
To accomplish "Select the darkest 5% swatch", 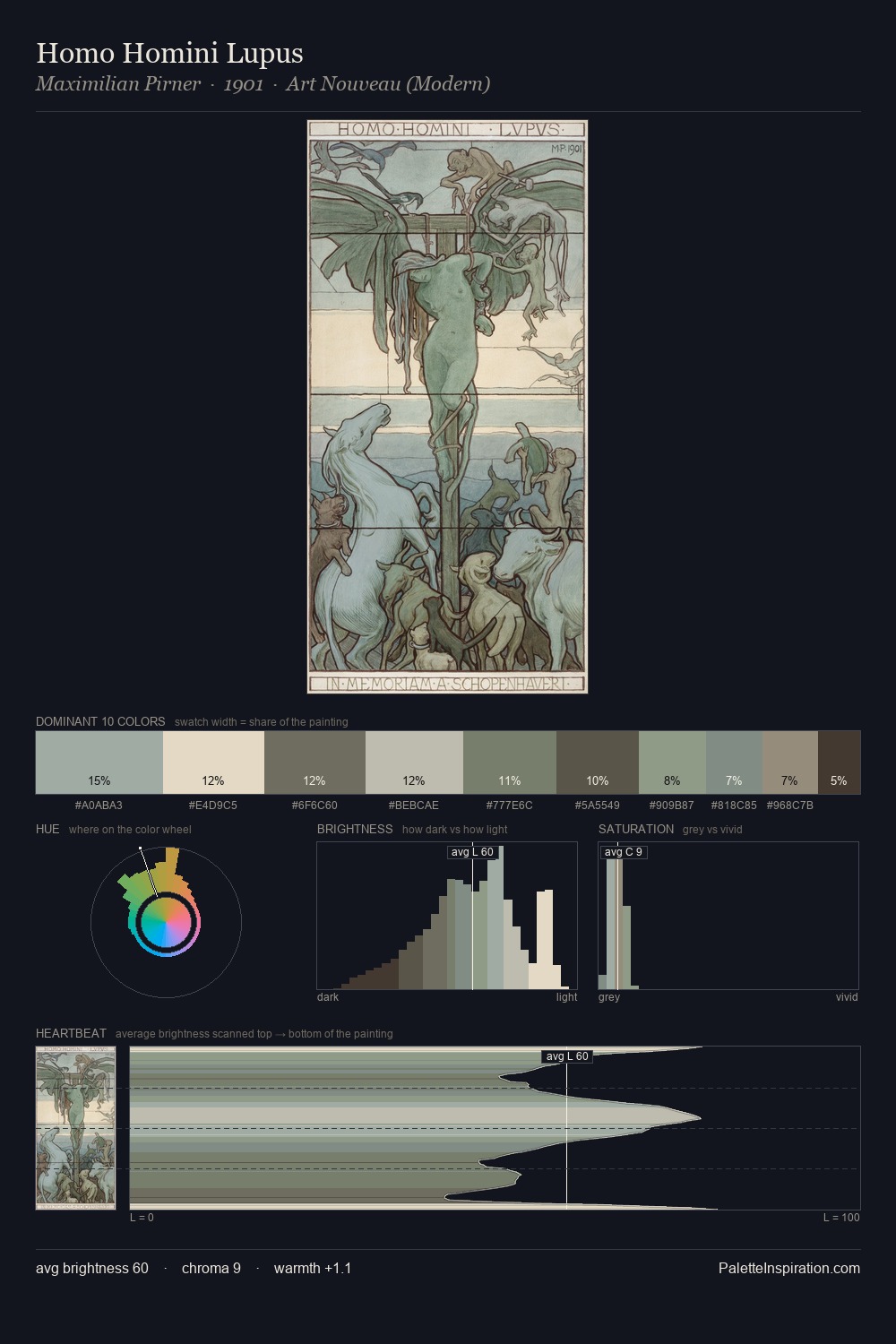I will [839, 762].
